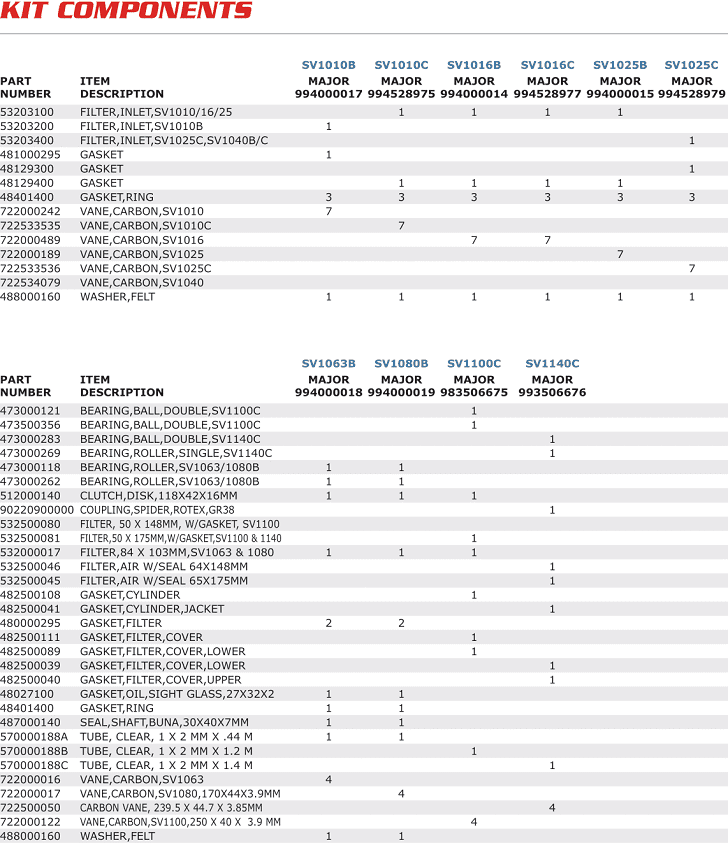Click the SEAL,SHAFT,BUNA,30X40X7MM description
Screen dimensions: 728x843
(164, 722)
